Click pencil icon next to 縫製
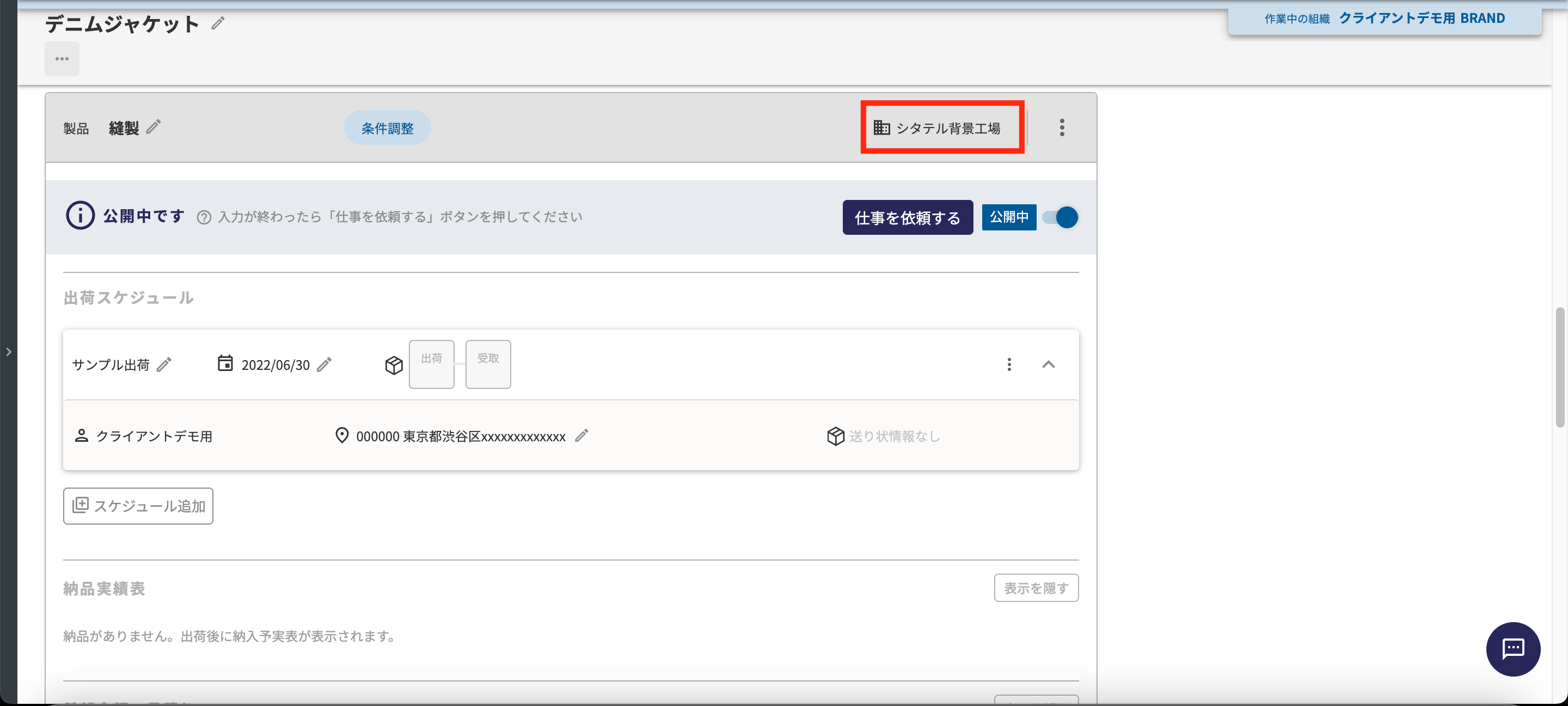This screenshot has height=706, width=1568. [x=154, y=127]
